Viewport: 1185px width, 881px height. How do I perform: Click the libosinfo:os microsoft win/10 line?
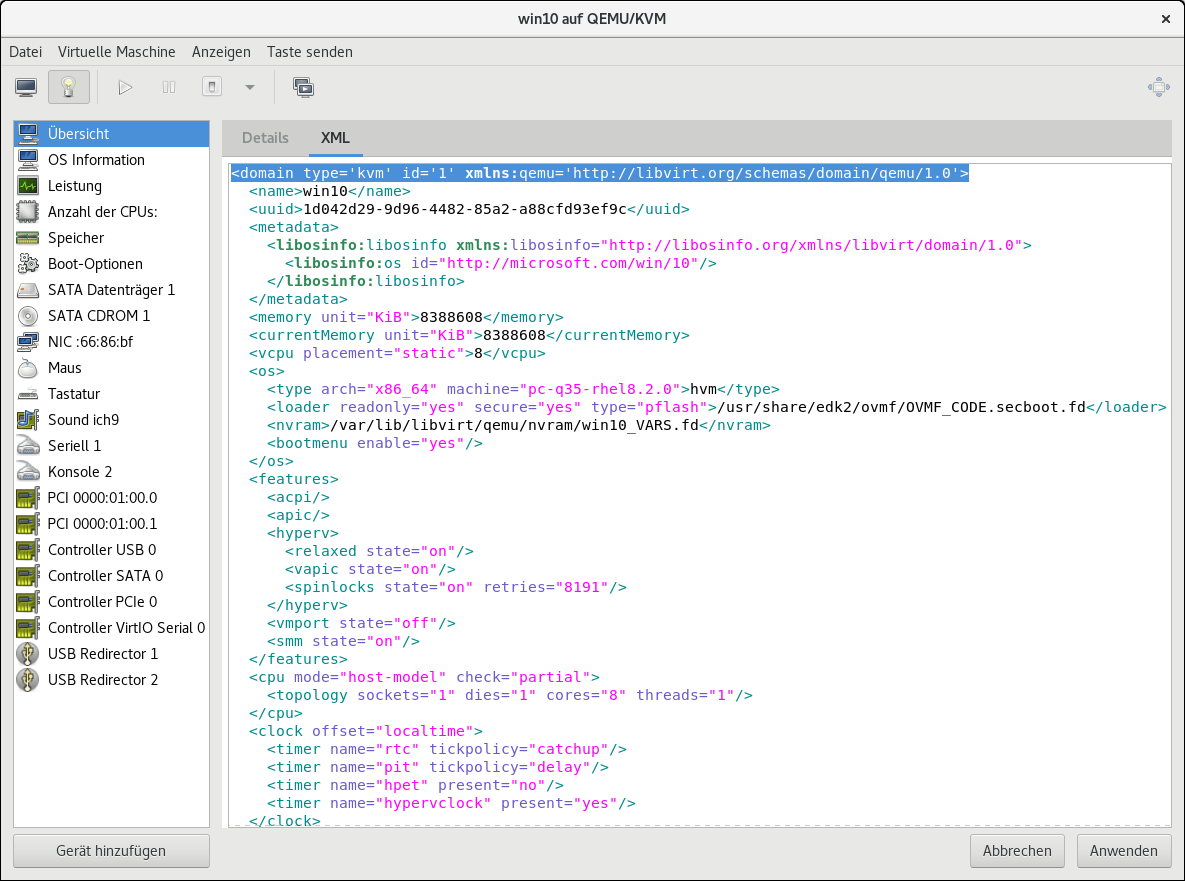[x=501, y=263]
